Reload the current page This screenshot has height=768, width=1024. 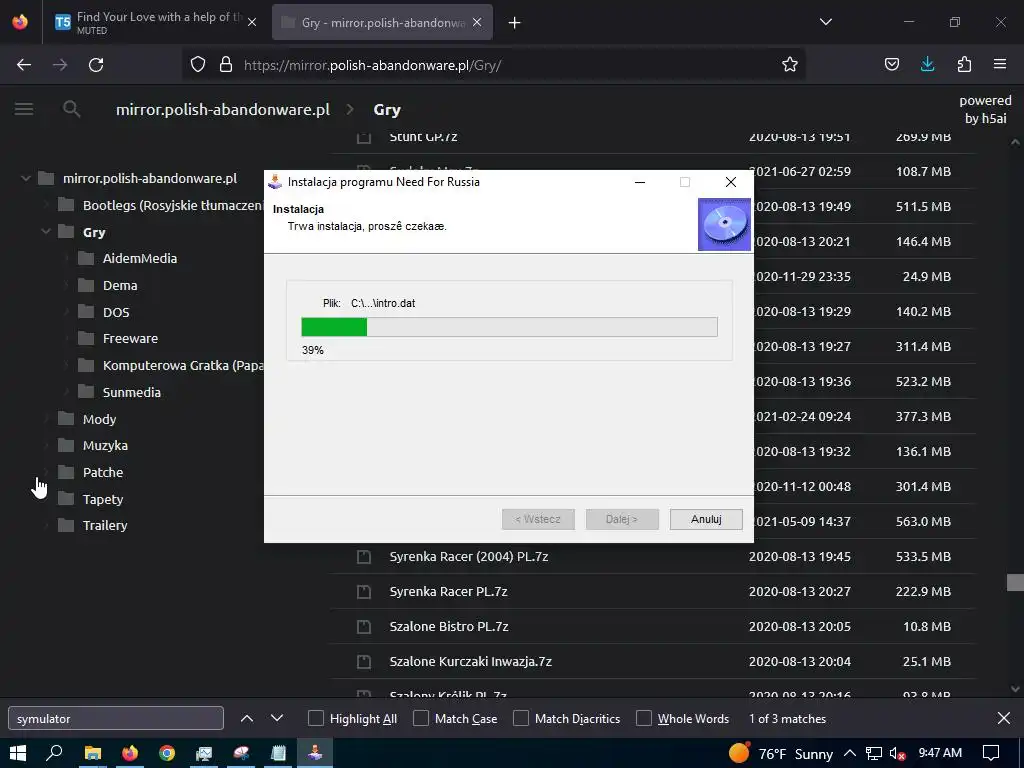point(96,65)
